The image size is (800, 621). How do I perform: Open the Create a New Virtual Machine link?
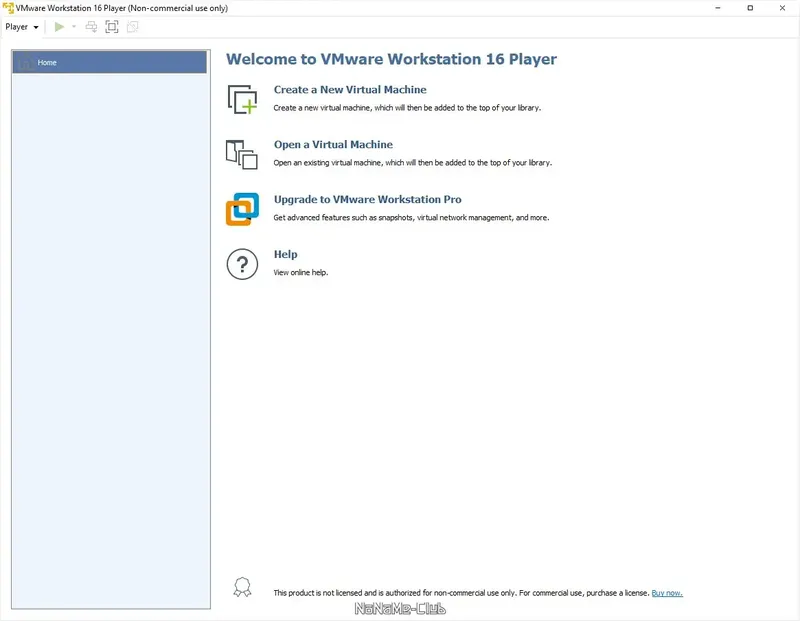pos(350,90)
